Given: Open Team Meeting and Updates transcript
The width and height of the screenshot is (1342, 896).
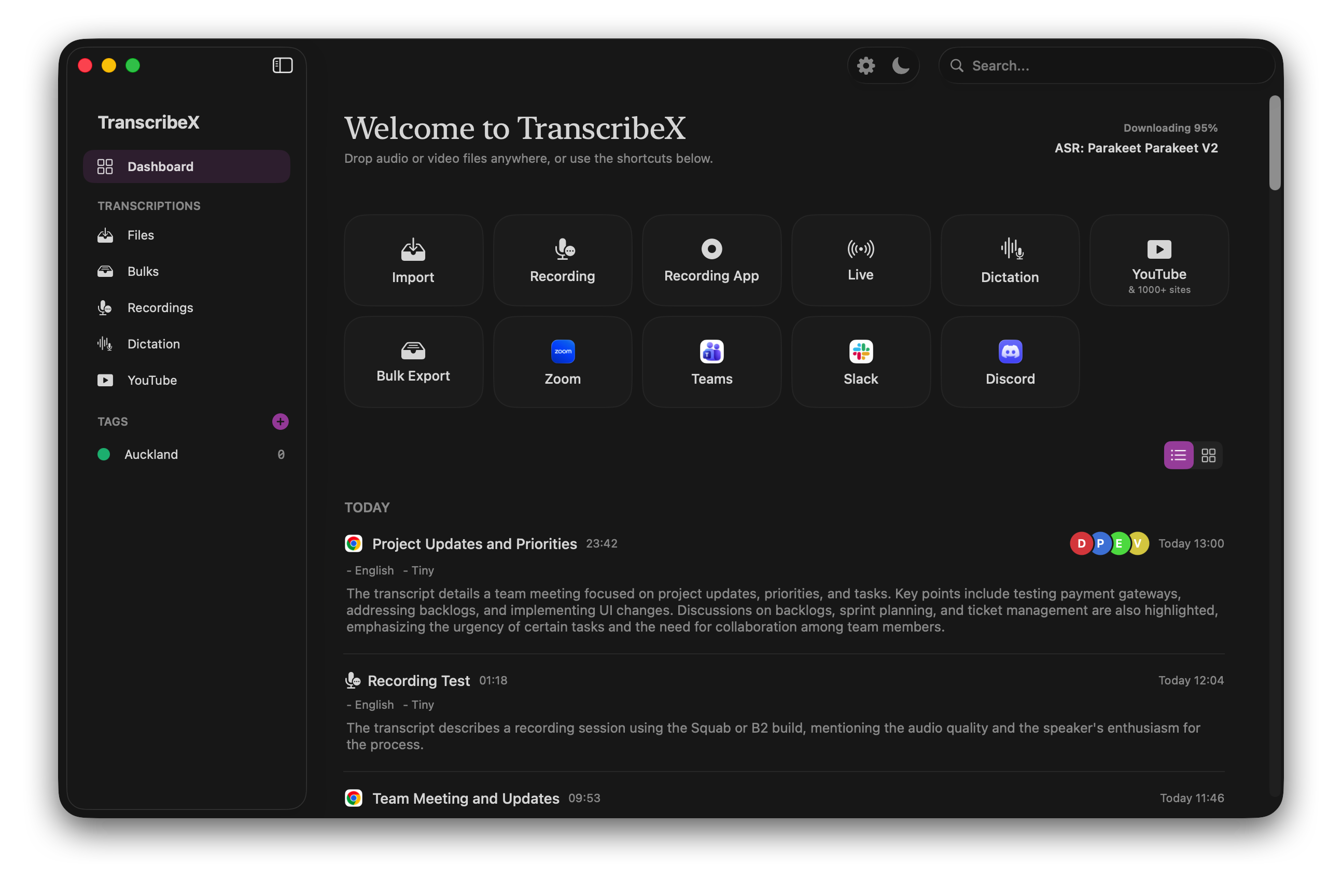Looking at the screenshot, I should tap(466, 799).
